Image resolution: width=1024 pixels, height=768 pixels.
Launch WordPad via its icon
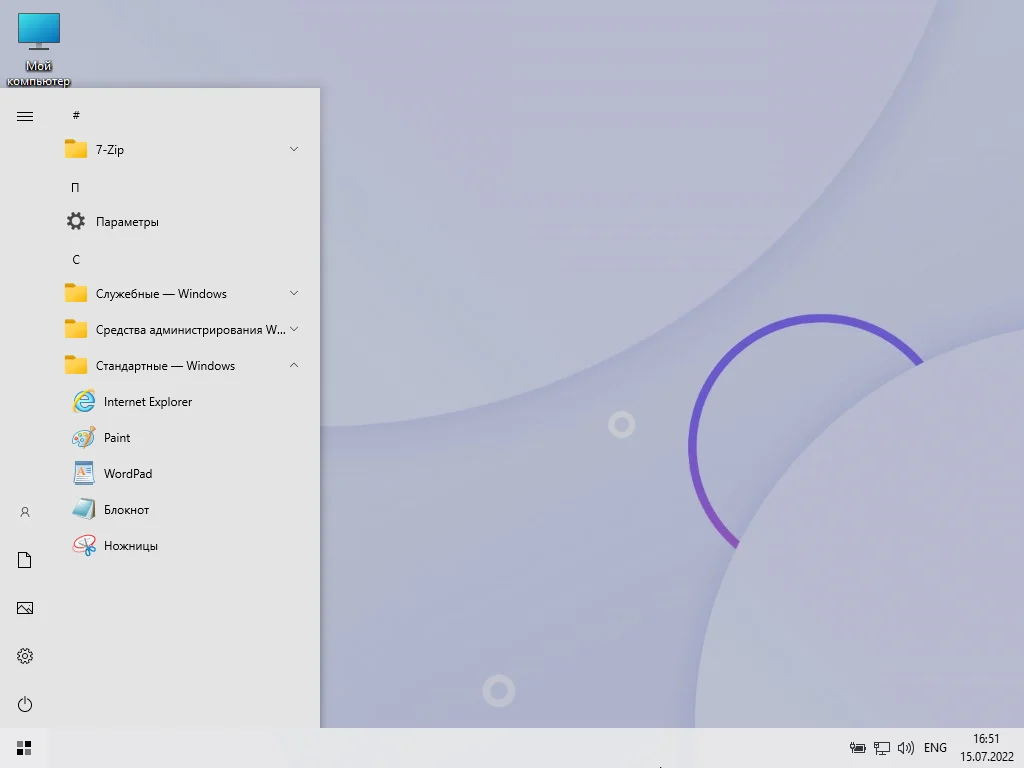click(84, 473)
